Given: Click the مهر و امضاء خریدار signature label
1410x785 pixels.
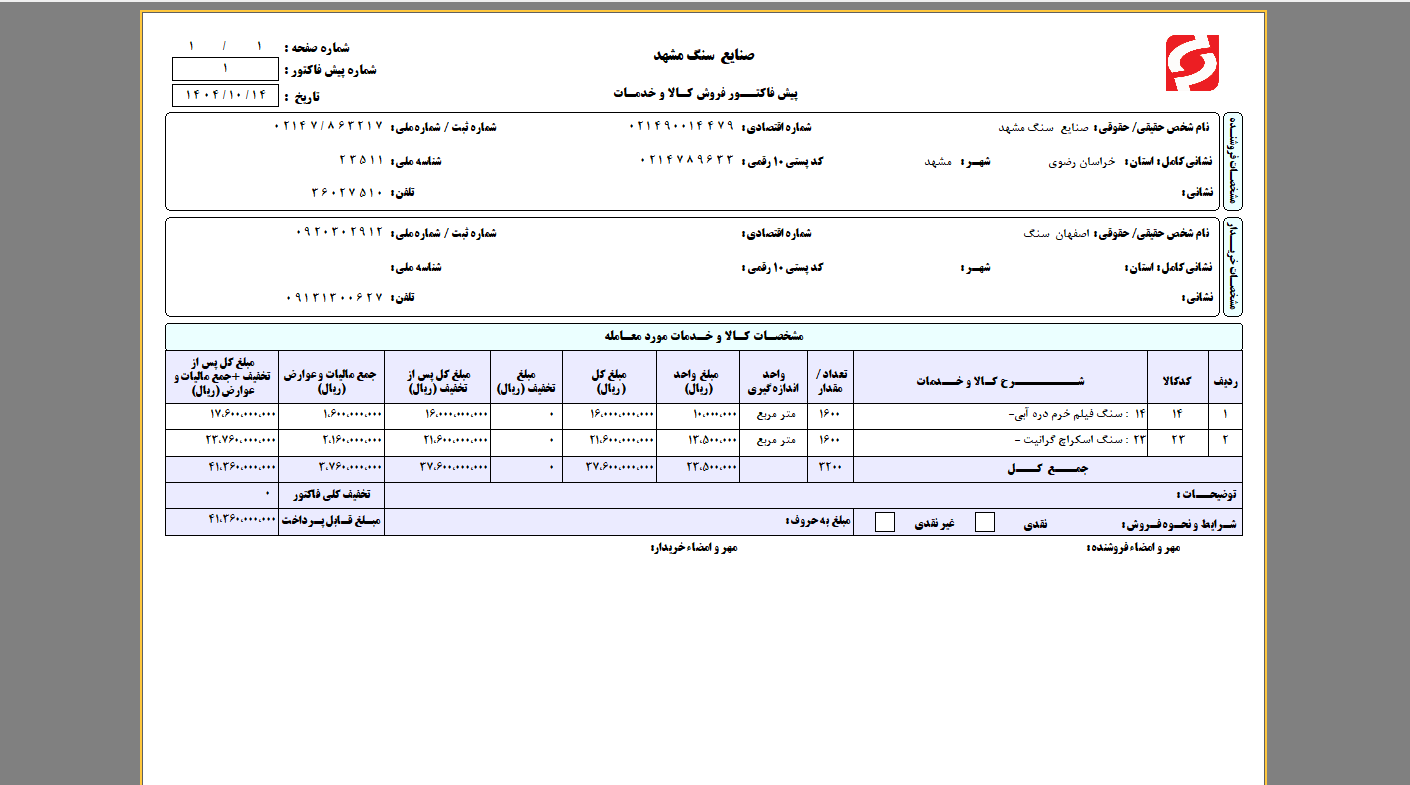Looking at the screenshot, I should (693, 548).
